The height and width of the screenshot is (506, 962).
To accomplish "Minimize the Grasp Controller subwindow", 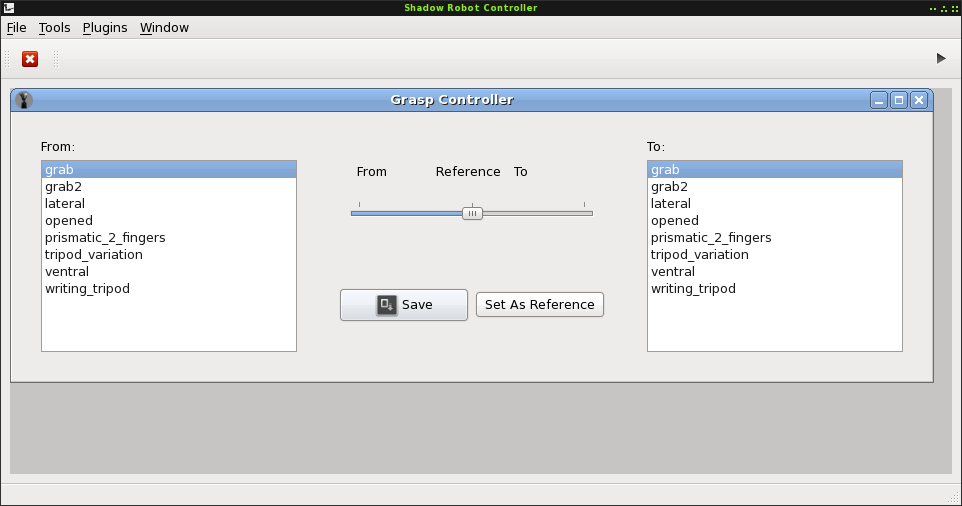I will 879,100.
